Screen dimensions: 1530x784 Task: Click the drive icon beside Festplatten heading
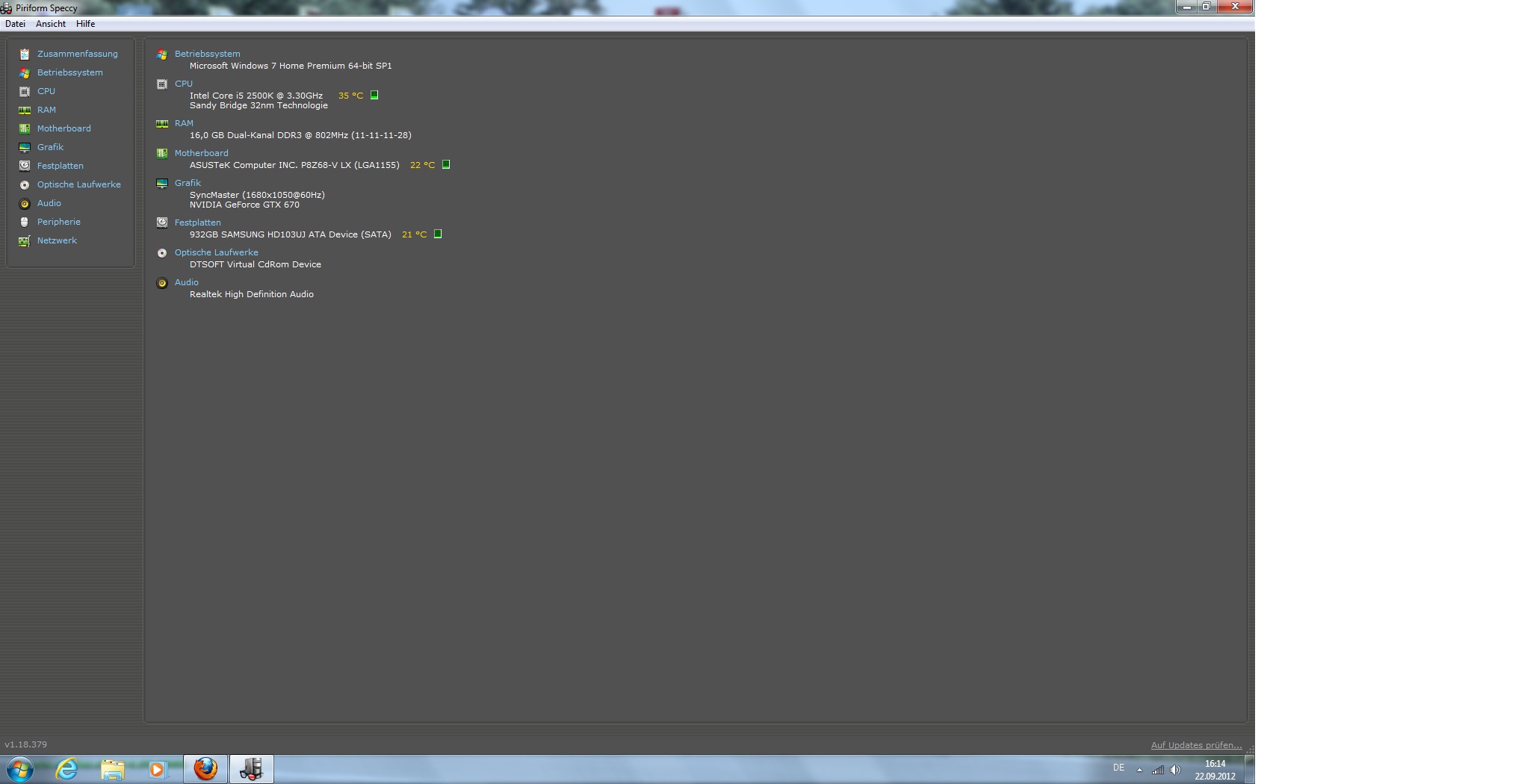pyautogui.click(x=162, y=223)
